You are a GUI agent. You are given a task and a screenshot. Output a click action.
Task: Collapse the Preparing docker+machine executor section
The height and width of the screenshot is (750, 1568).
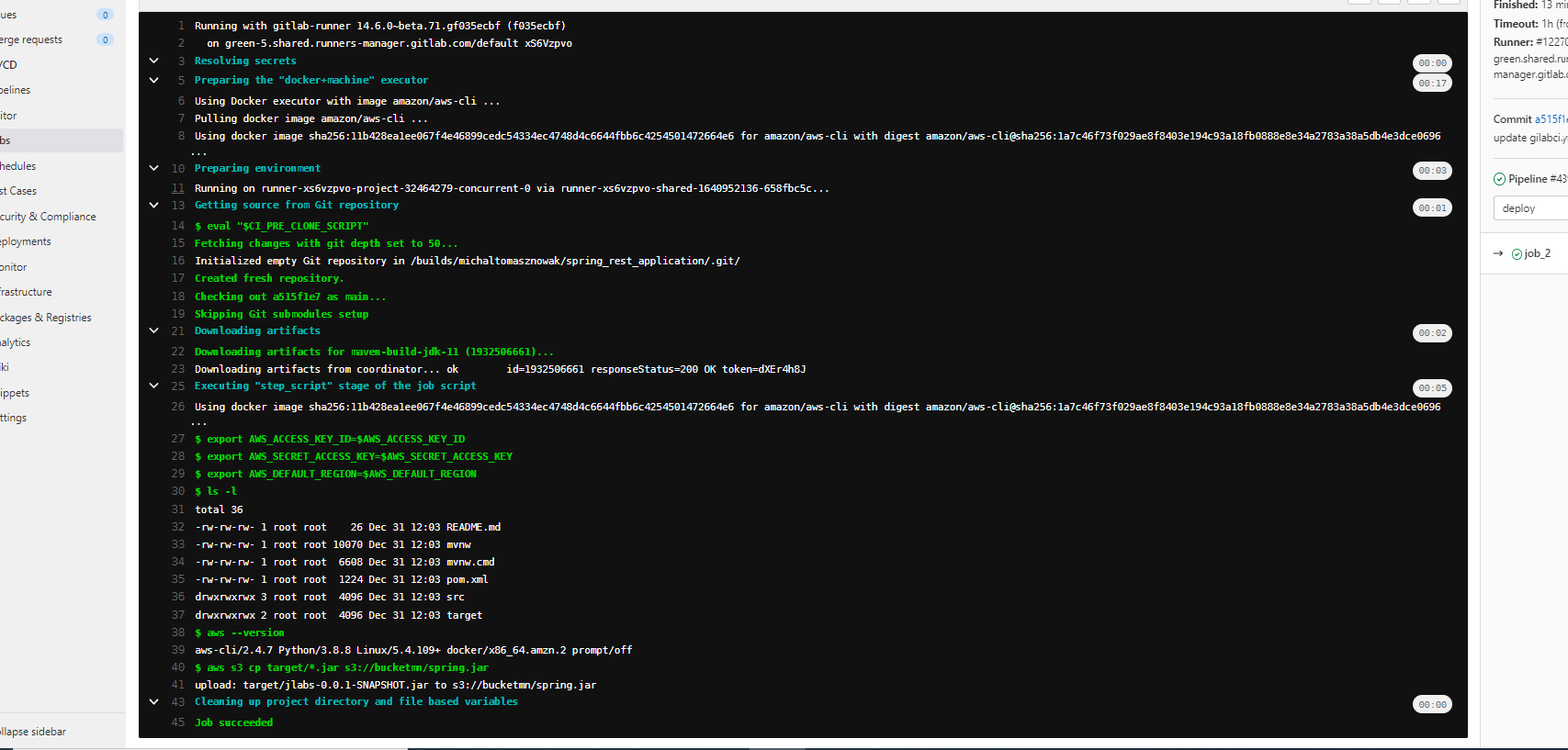154,80
